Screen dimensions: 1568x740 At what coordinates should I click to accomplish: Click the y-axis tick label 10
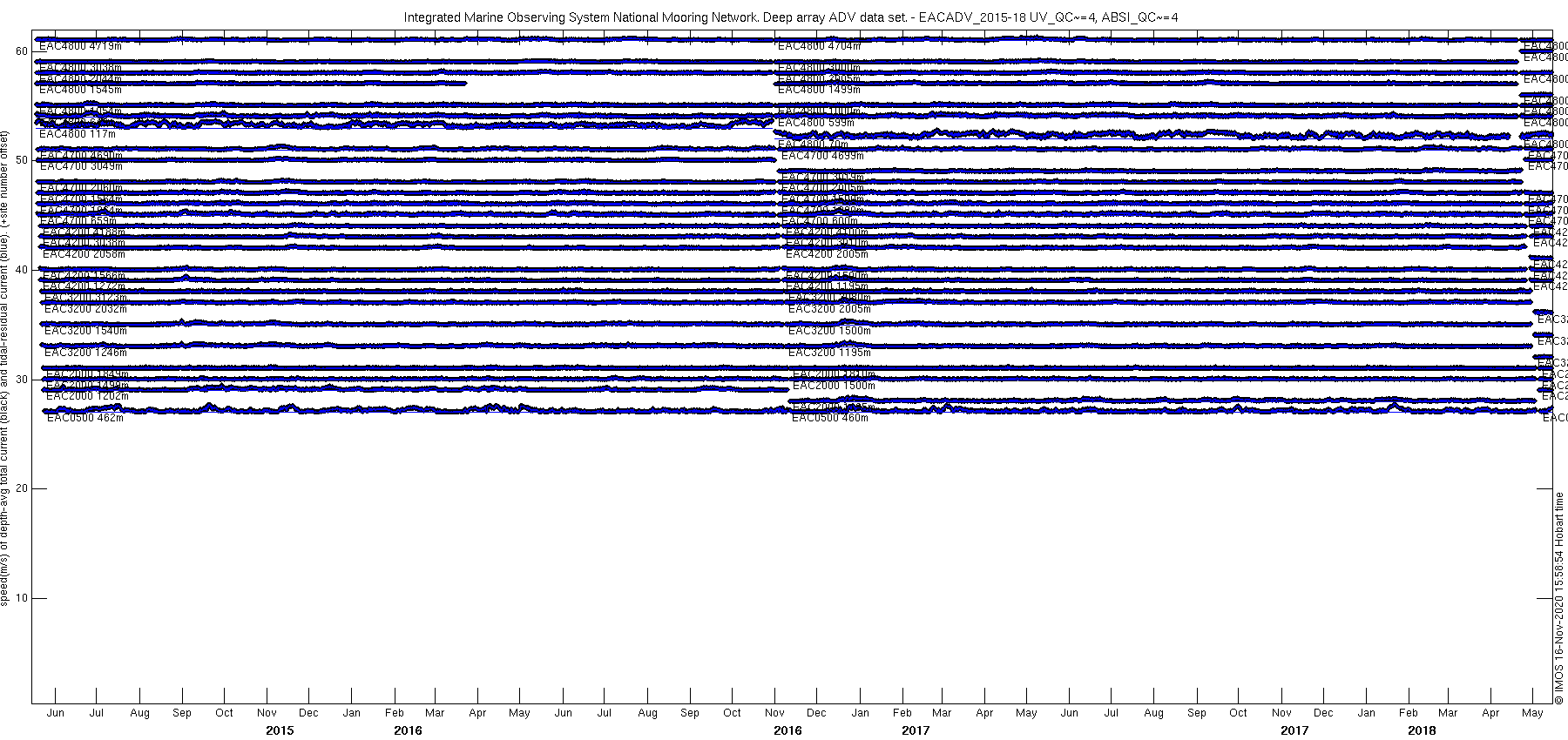(x=22, y=598)
